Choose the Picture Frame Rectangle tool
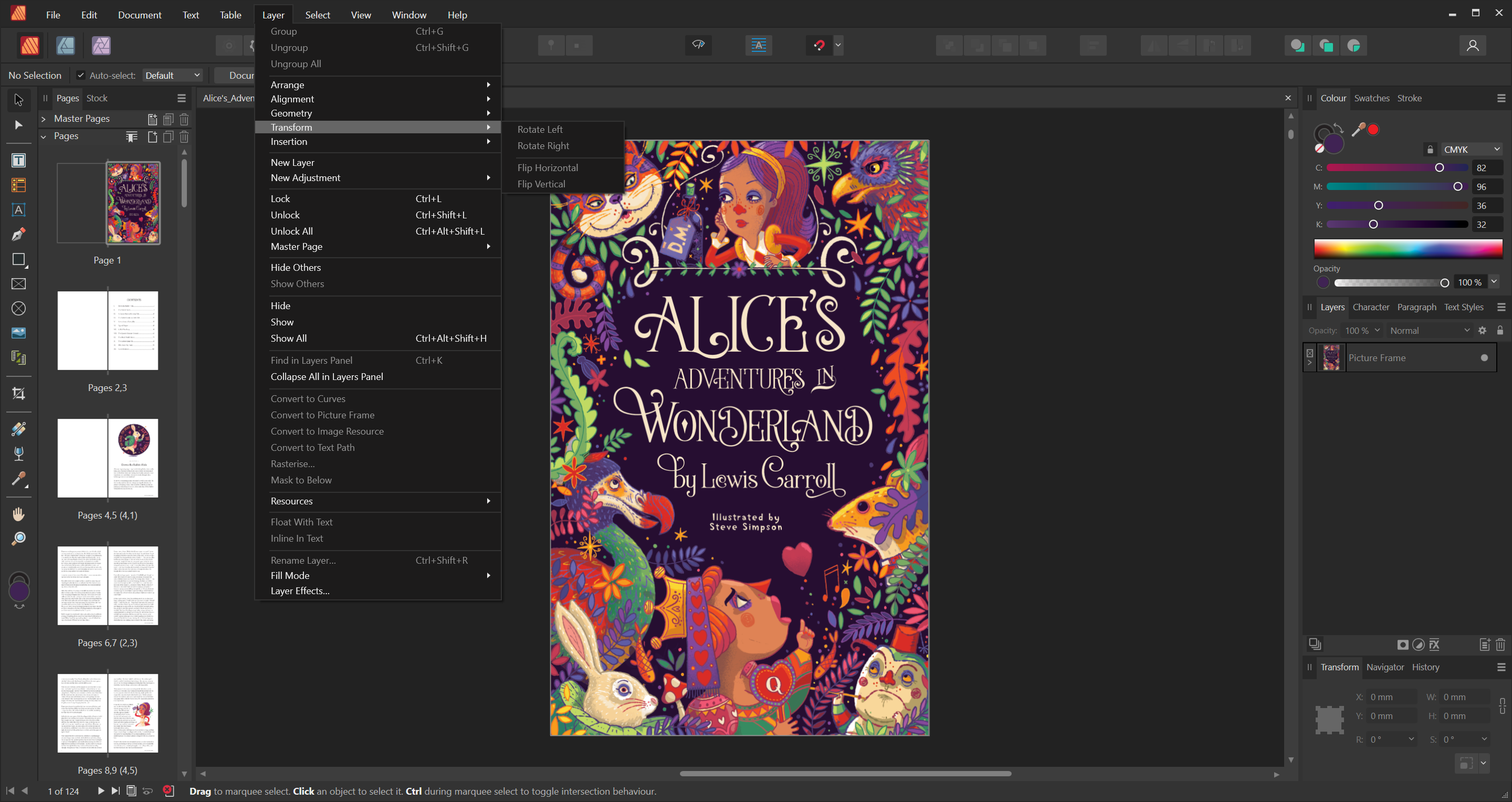The image size is (1512, 802). [x=18, y=284]
